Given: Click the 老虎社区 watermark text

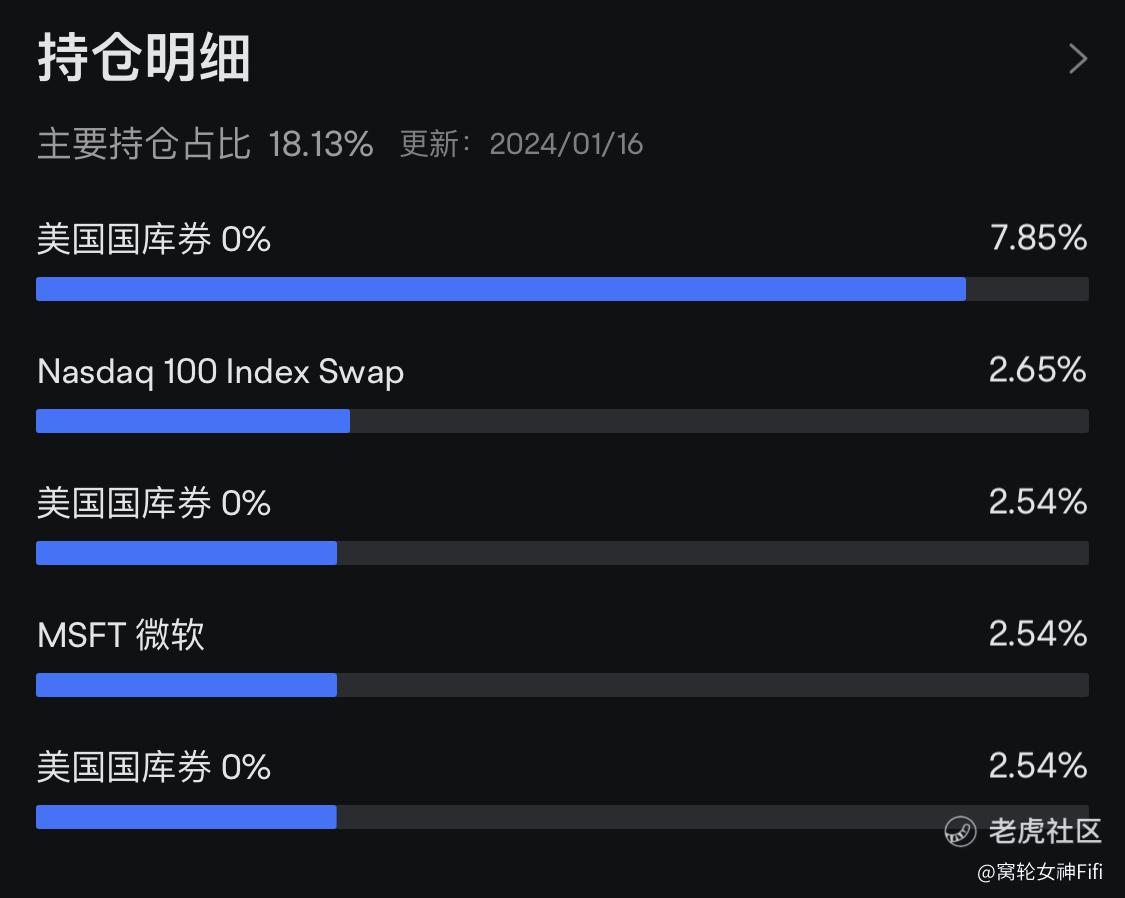Looking at the screenshot, I should (1045, 831).
